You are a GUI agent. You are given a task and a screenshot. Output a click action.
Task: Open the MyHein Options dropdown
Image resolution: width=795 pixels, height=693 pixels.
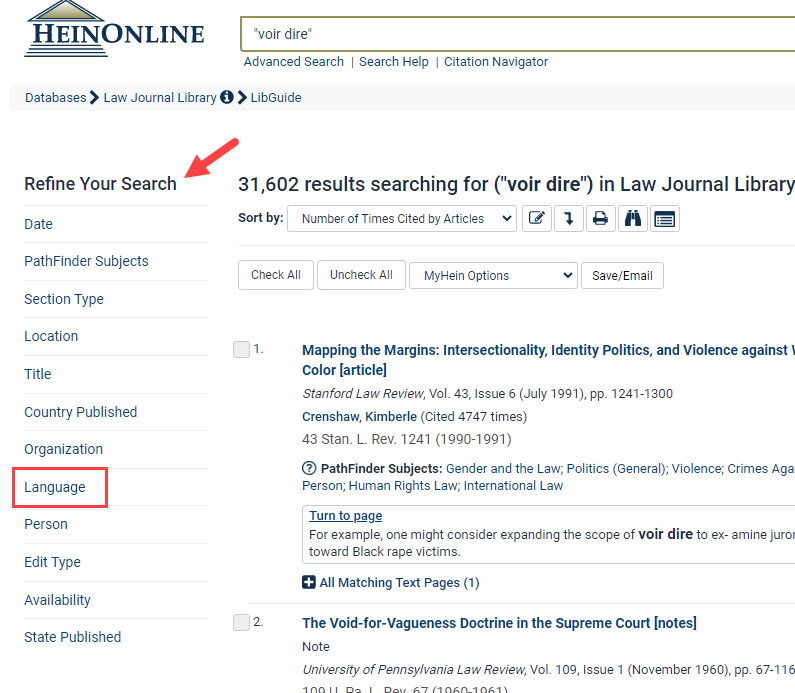[x=493, y=275]
